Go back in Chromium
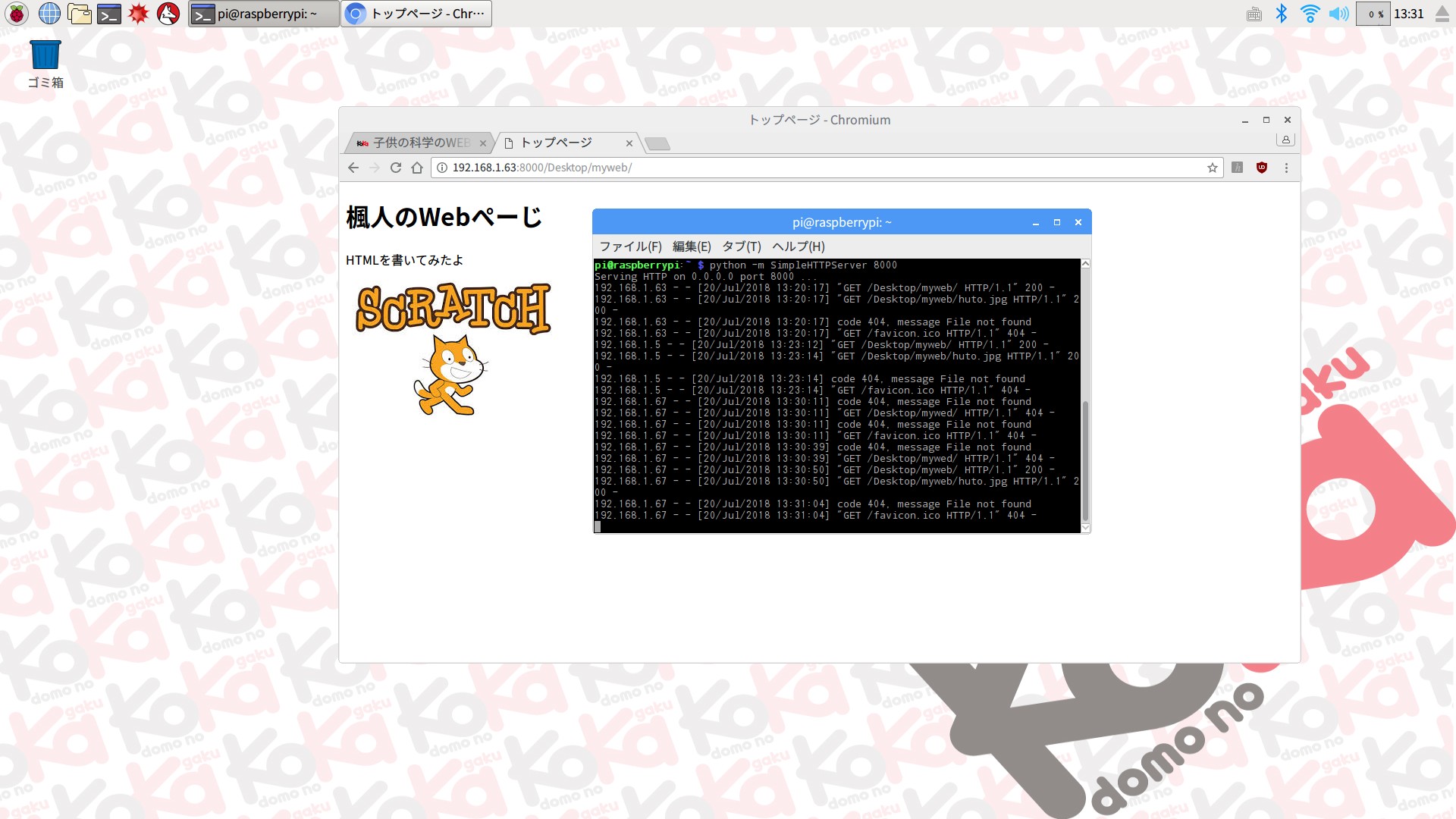This screenshot has height=819, width=1456. 353,168
